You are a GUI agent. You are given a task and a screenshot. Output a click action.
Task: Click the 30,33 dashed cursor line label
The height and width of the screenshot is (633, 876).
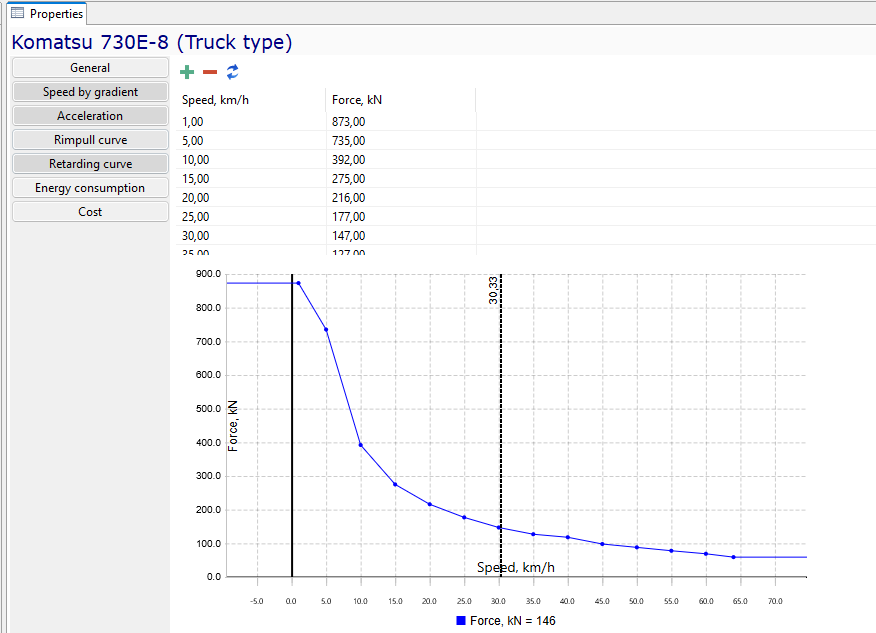[493, 290]
